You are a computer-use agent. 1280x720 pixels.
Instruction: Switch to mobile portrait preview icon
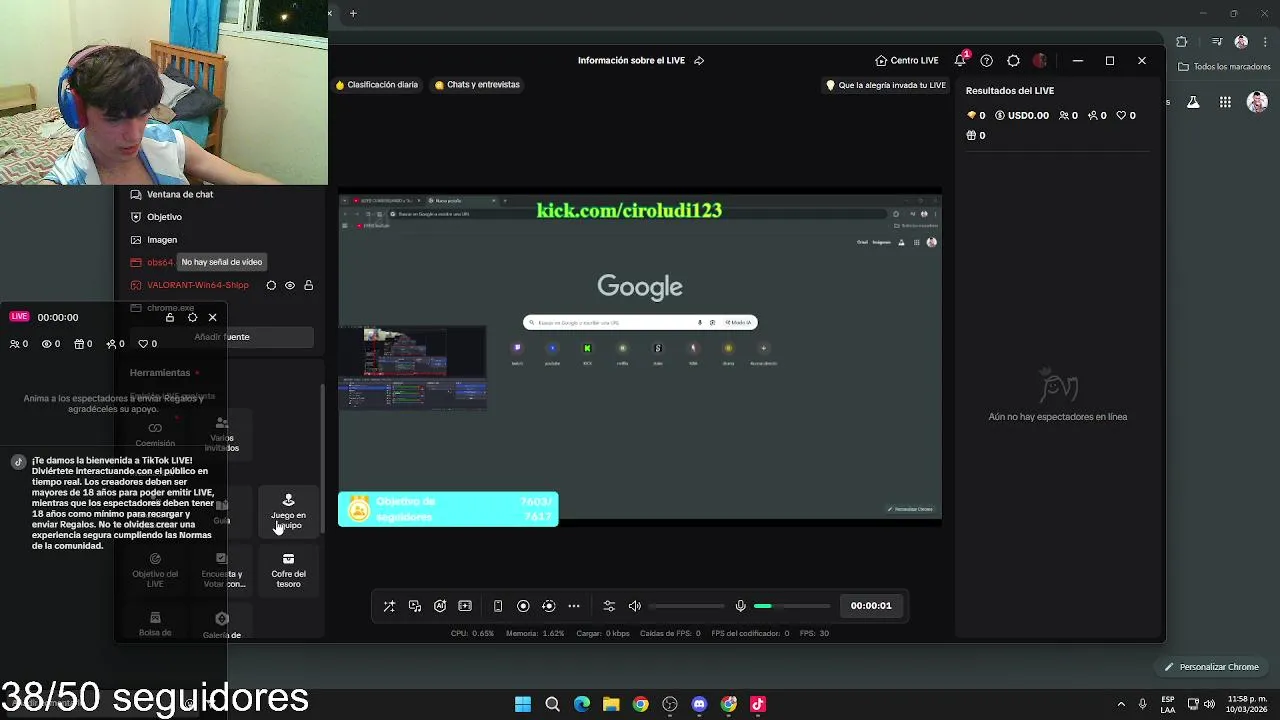pyautogui.click(x=498, y=606)
